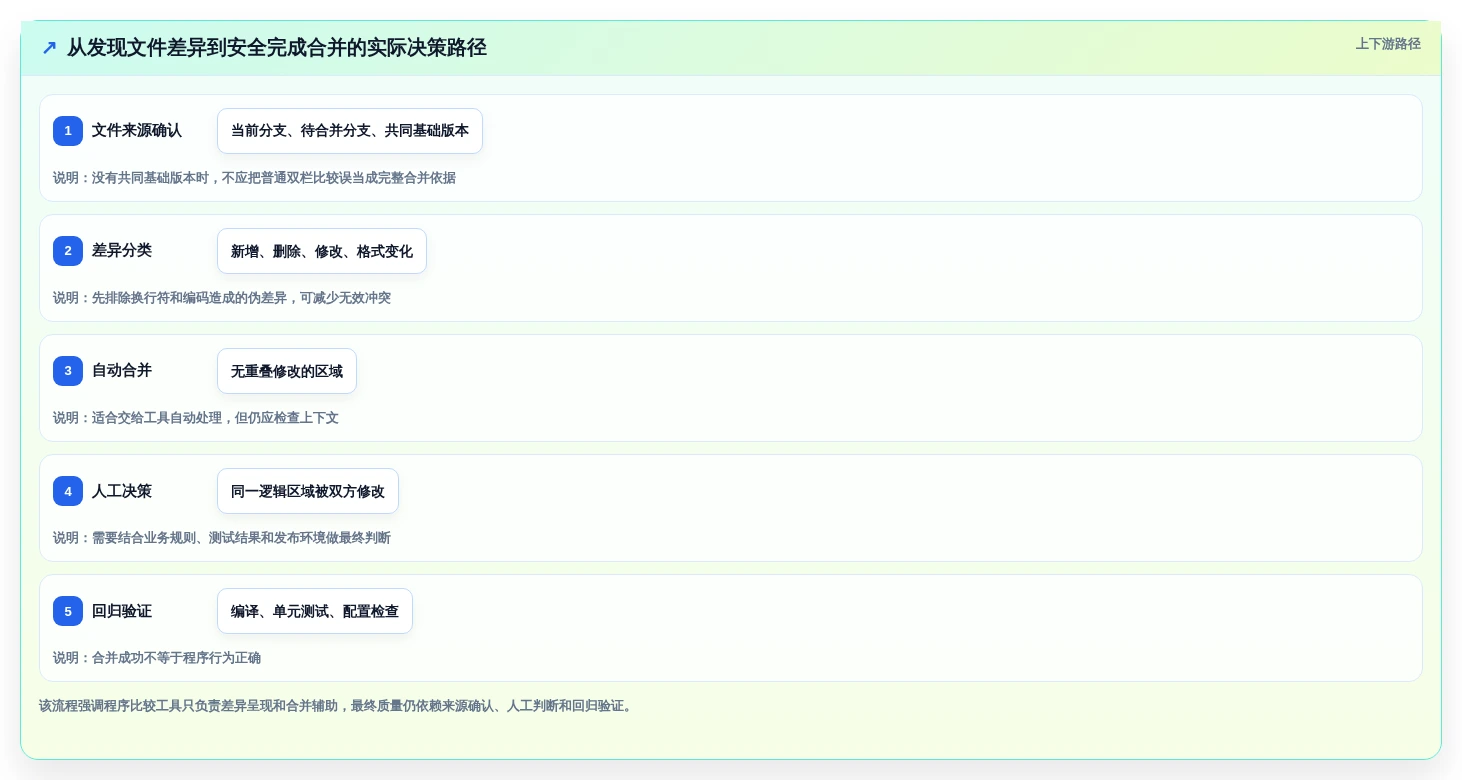Select the 自动合并 step title
The width and height of the screenshot is (1462, 780).
click(x=122, y=371)
